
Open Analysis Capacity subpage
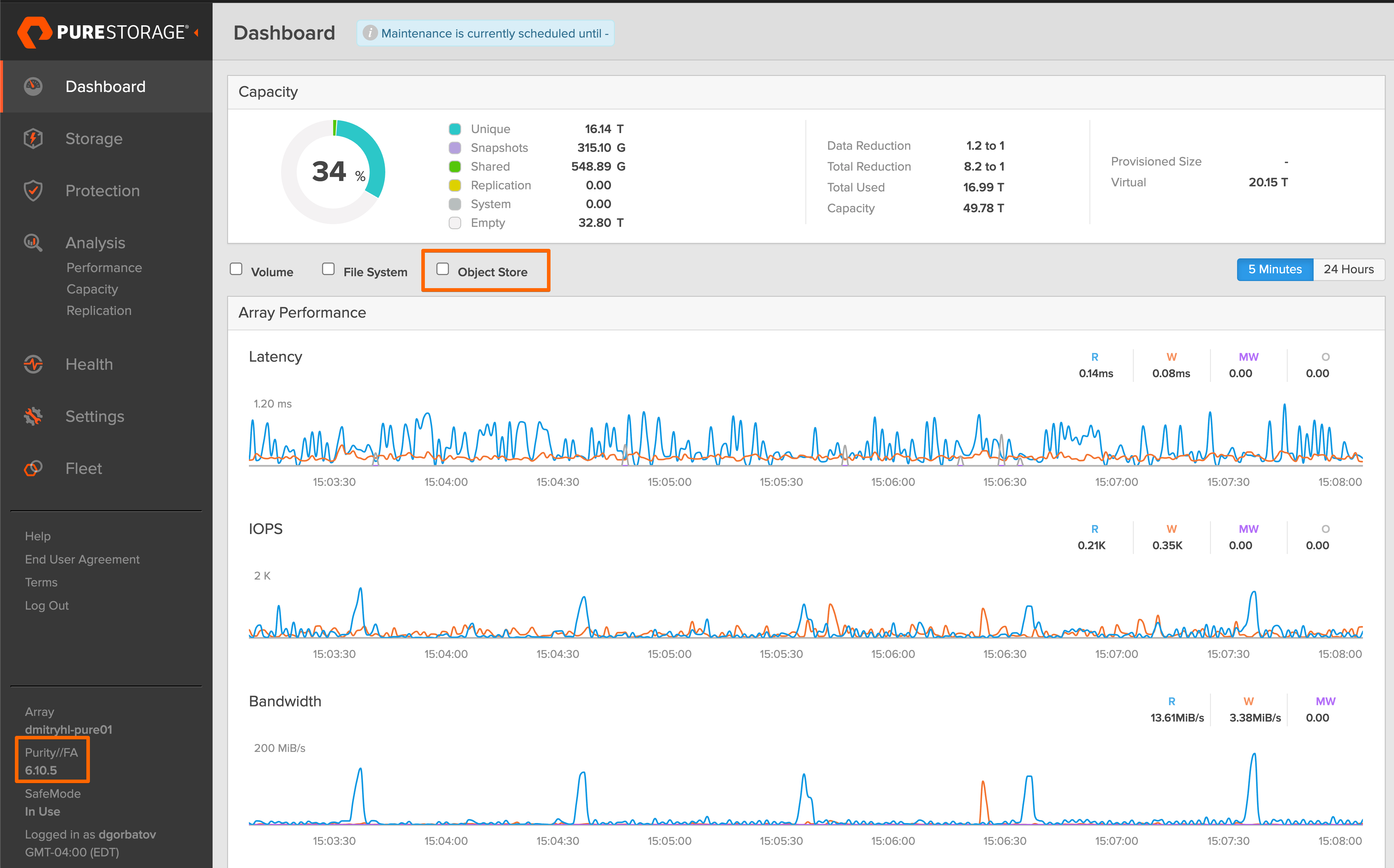92,289
